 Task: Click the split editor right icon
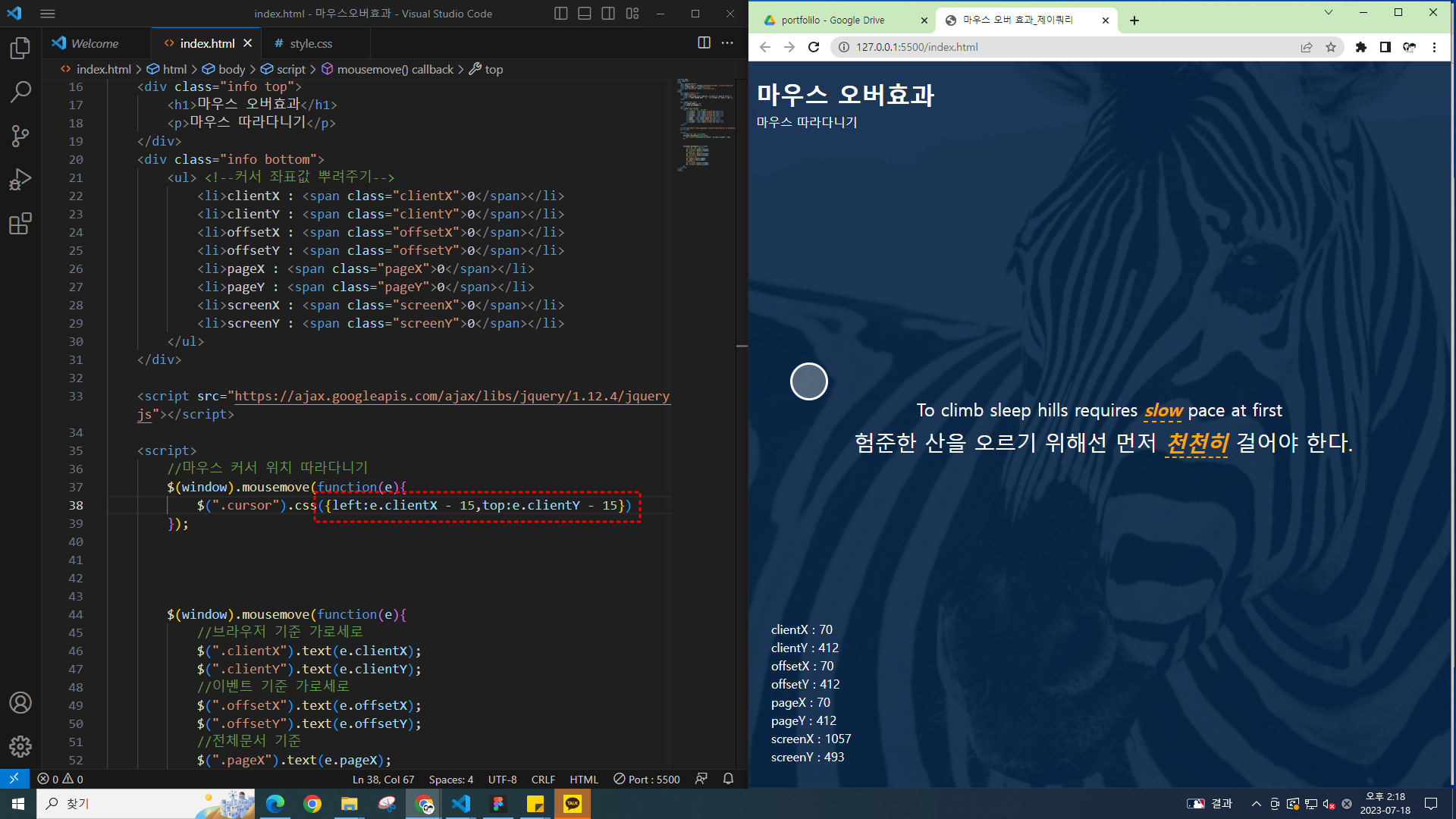coord(704,43)
